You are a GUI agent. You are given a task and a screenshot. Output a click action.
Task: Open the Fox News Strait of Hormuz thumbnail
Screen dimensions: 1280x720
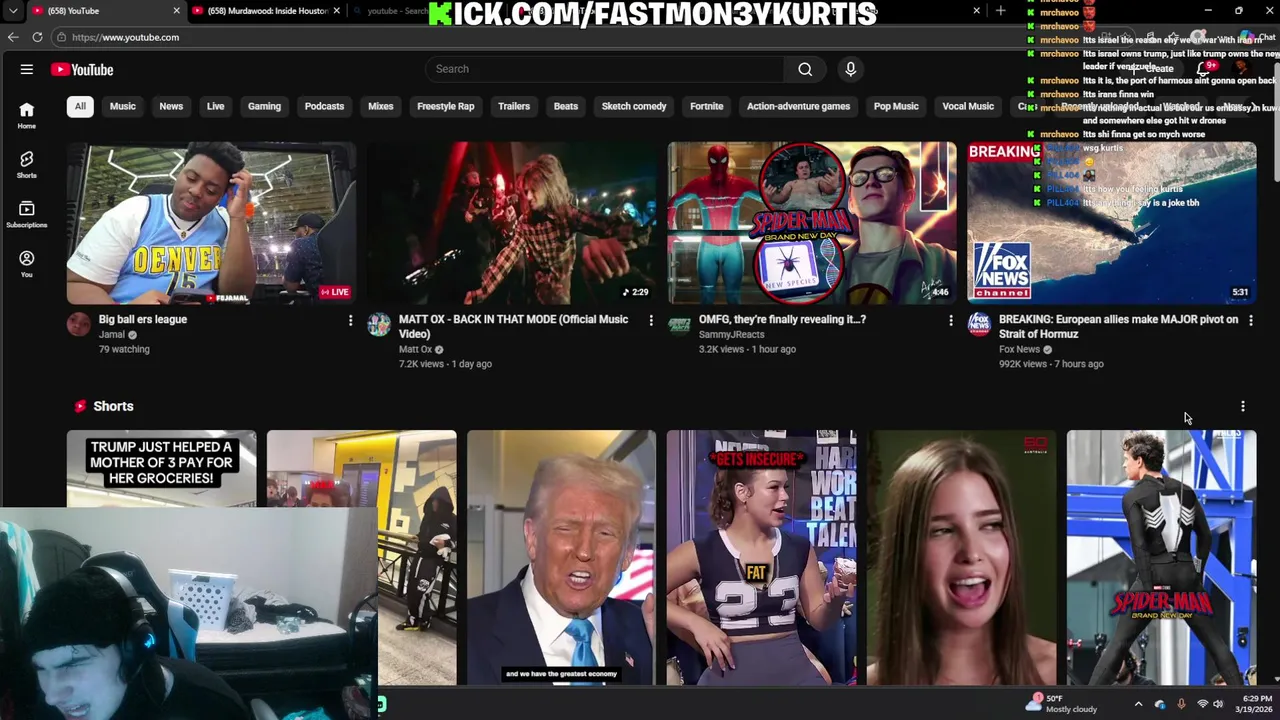[x=1112, y=223]
